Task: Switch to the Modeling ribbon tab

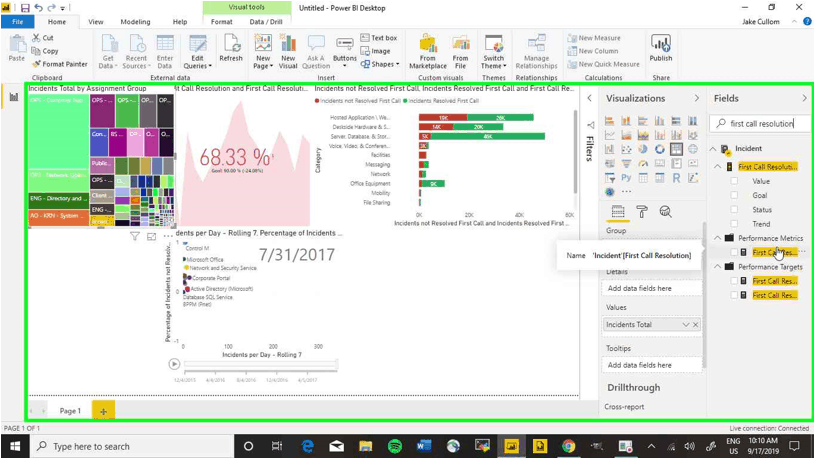Action: pos(135,22)
